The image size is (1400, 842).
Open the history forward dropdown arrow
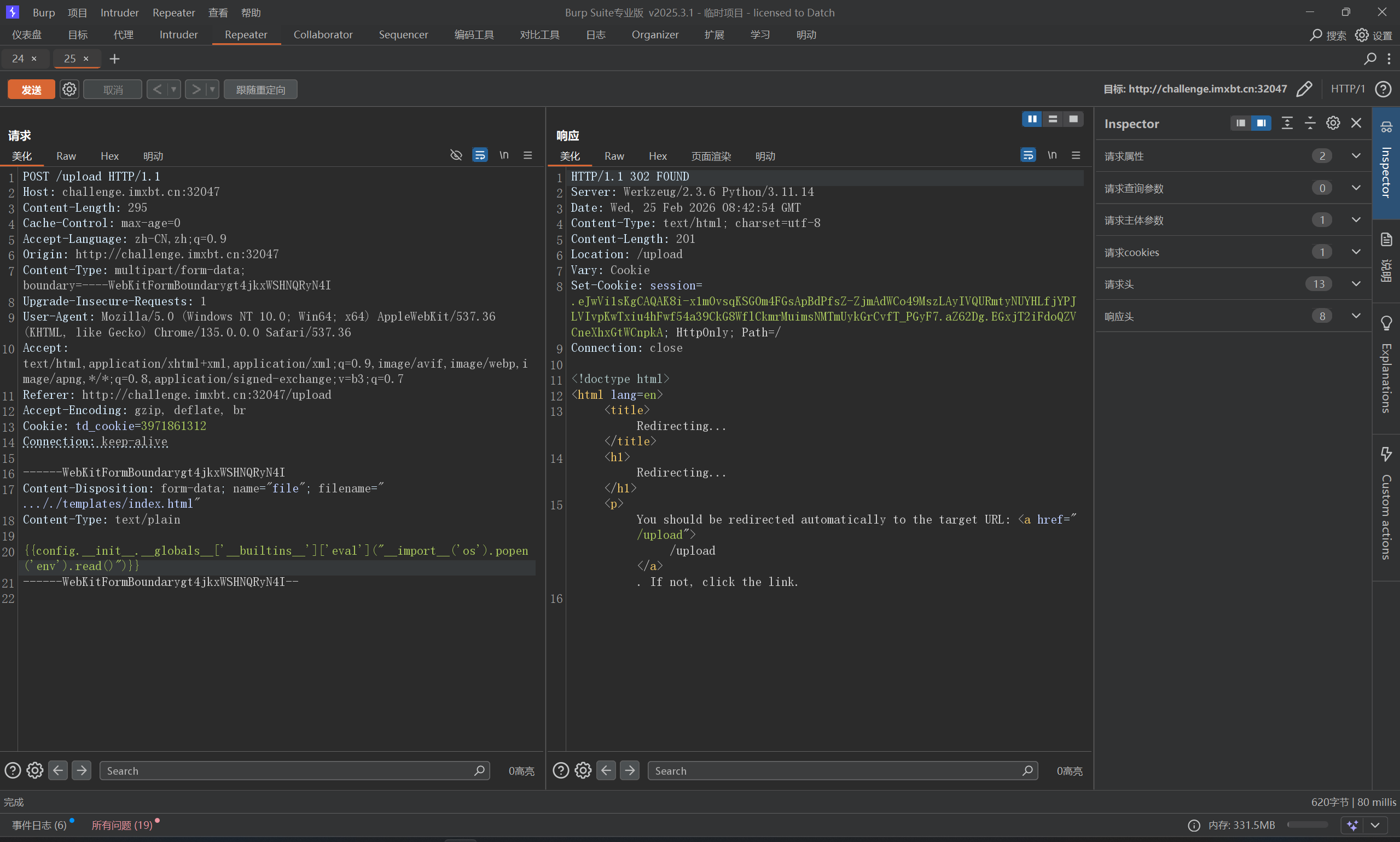coord(213,89)
